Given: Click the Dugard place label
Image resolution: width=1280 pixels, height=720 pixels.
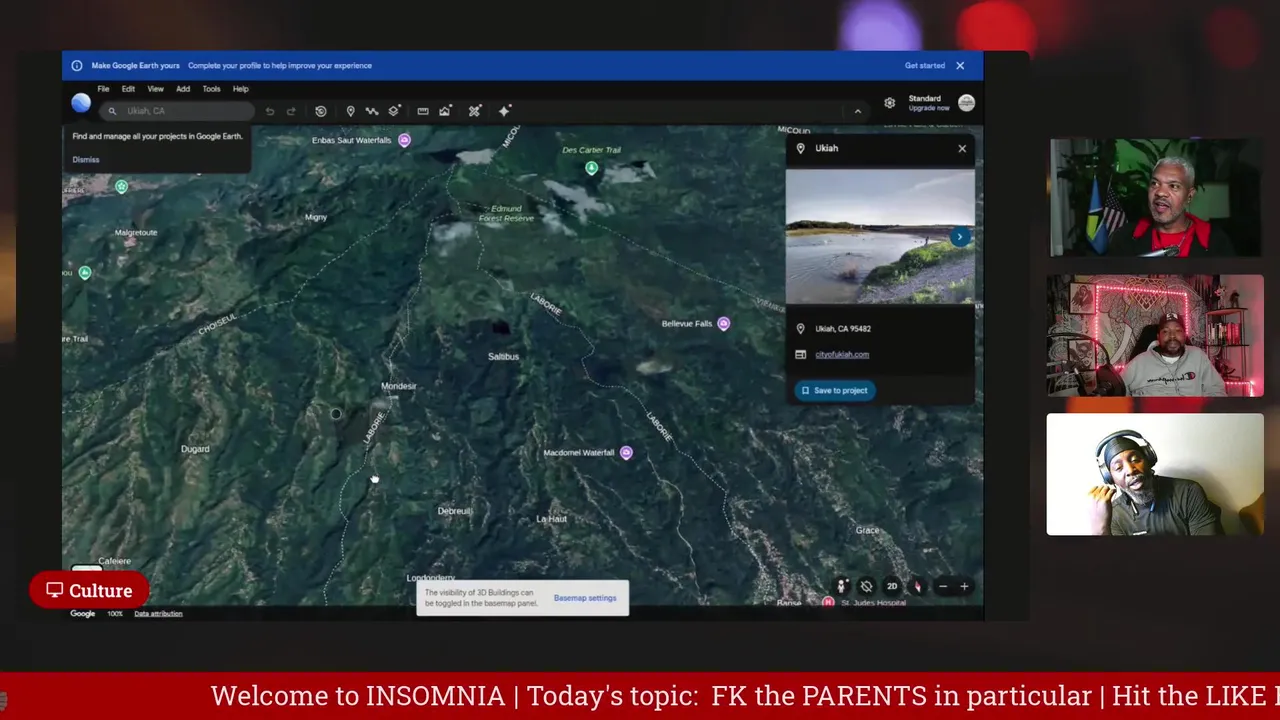Looking at the screenshot, I should pos(195,450).
